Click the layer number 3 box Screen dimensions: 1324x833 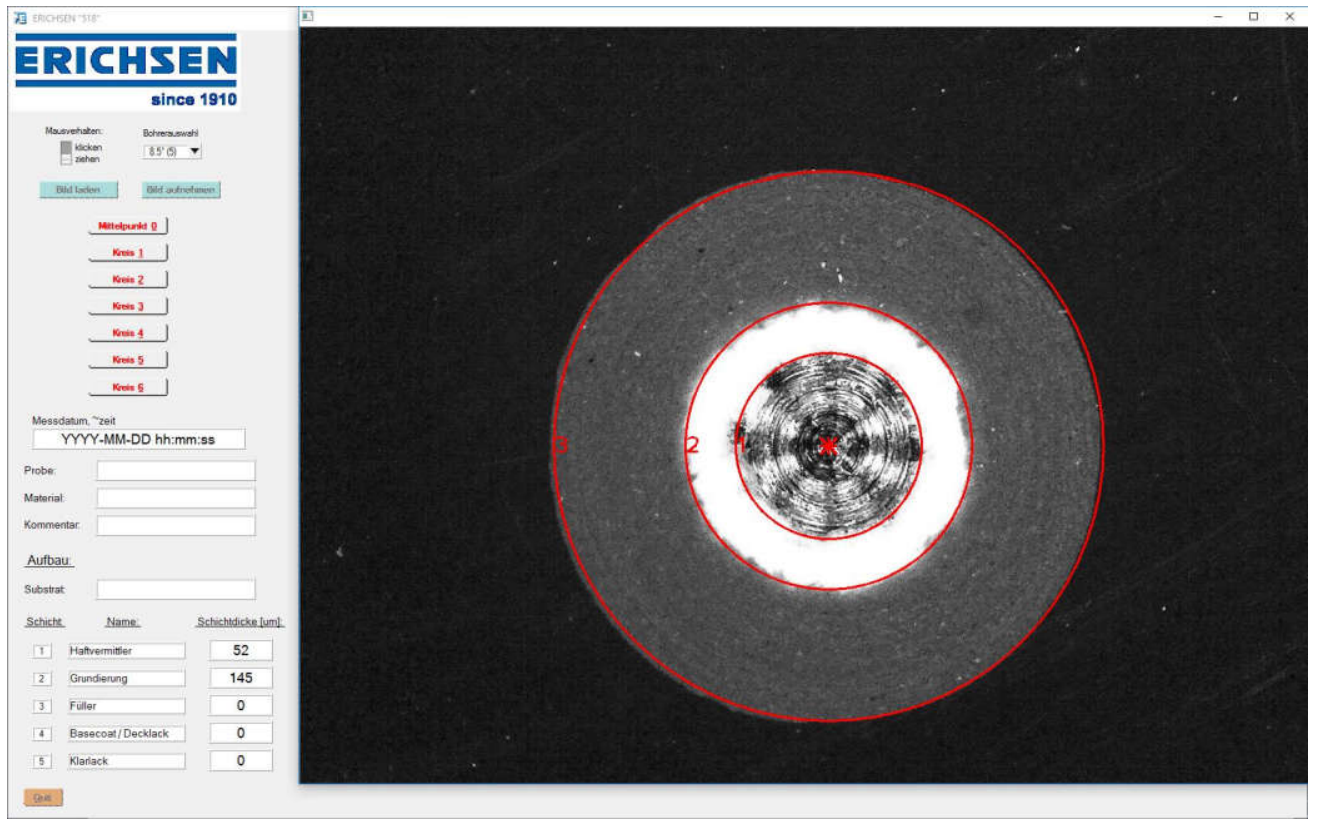pyautogui.click(x=42, y=706)
